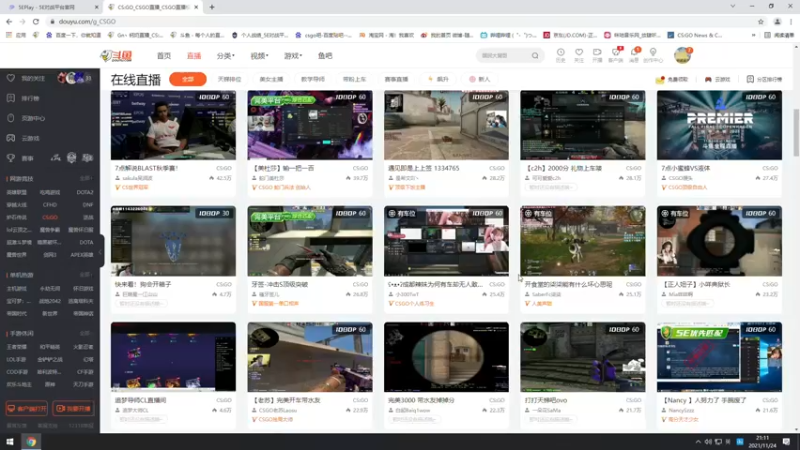800x450 pixels.
Task: Click the 免费领取 gift envelope link
Action: coord(672,80)
